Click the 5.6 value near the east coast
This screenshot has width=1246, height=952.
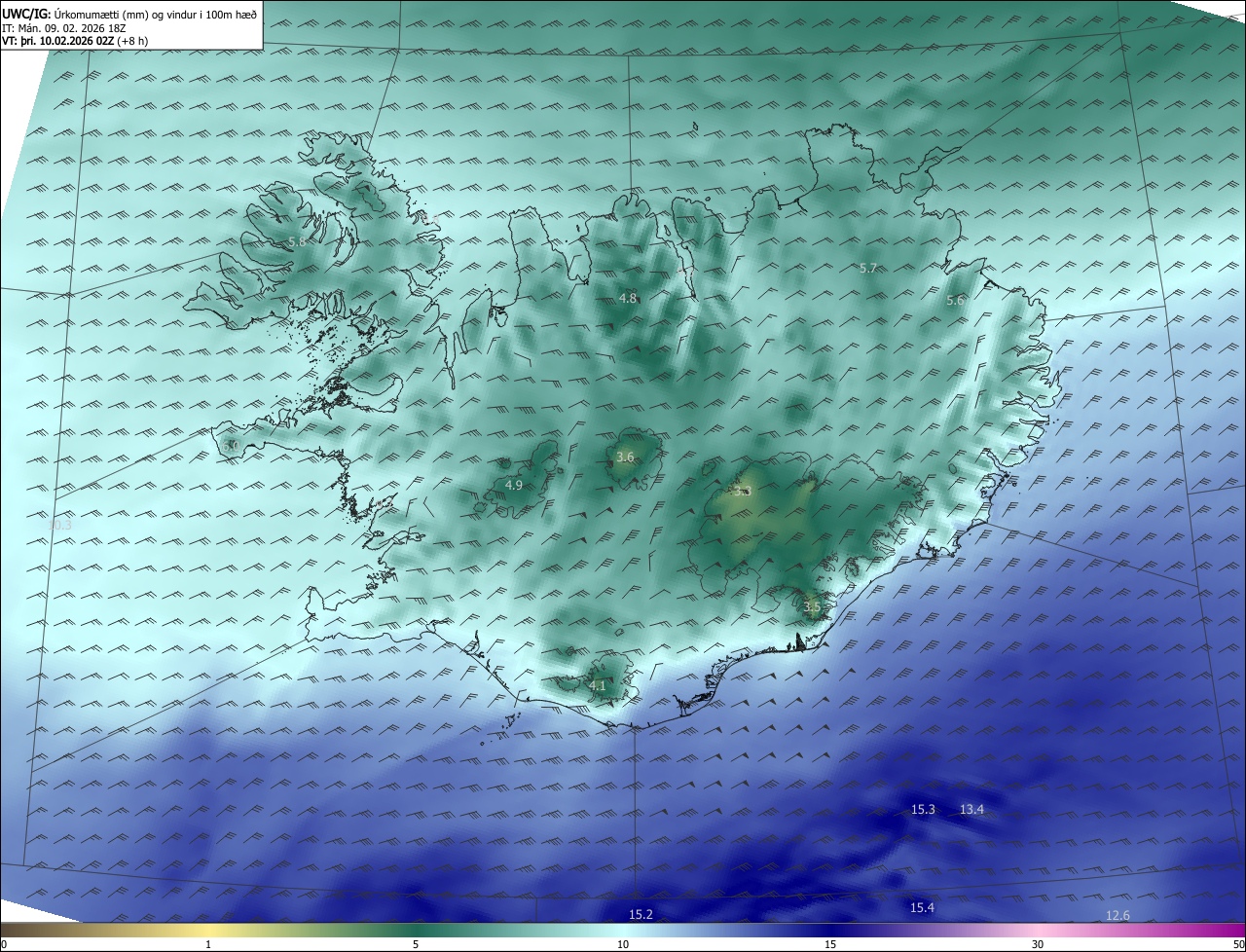click(955, 301)
